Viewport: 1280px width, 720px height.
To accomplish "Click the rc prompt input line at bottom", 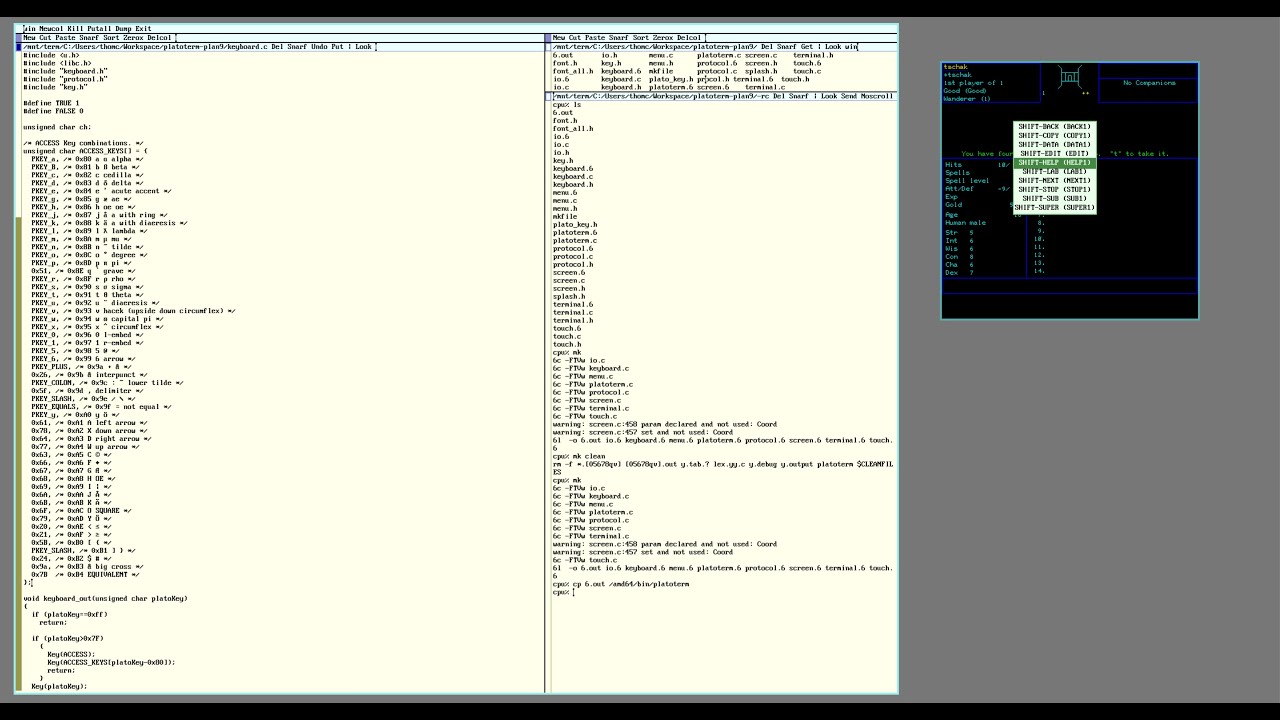I will [563, 592].
